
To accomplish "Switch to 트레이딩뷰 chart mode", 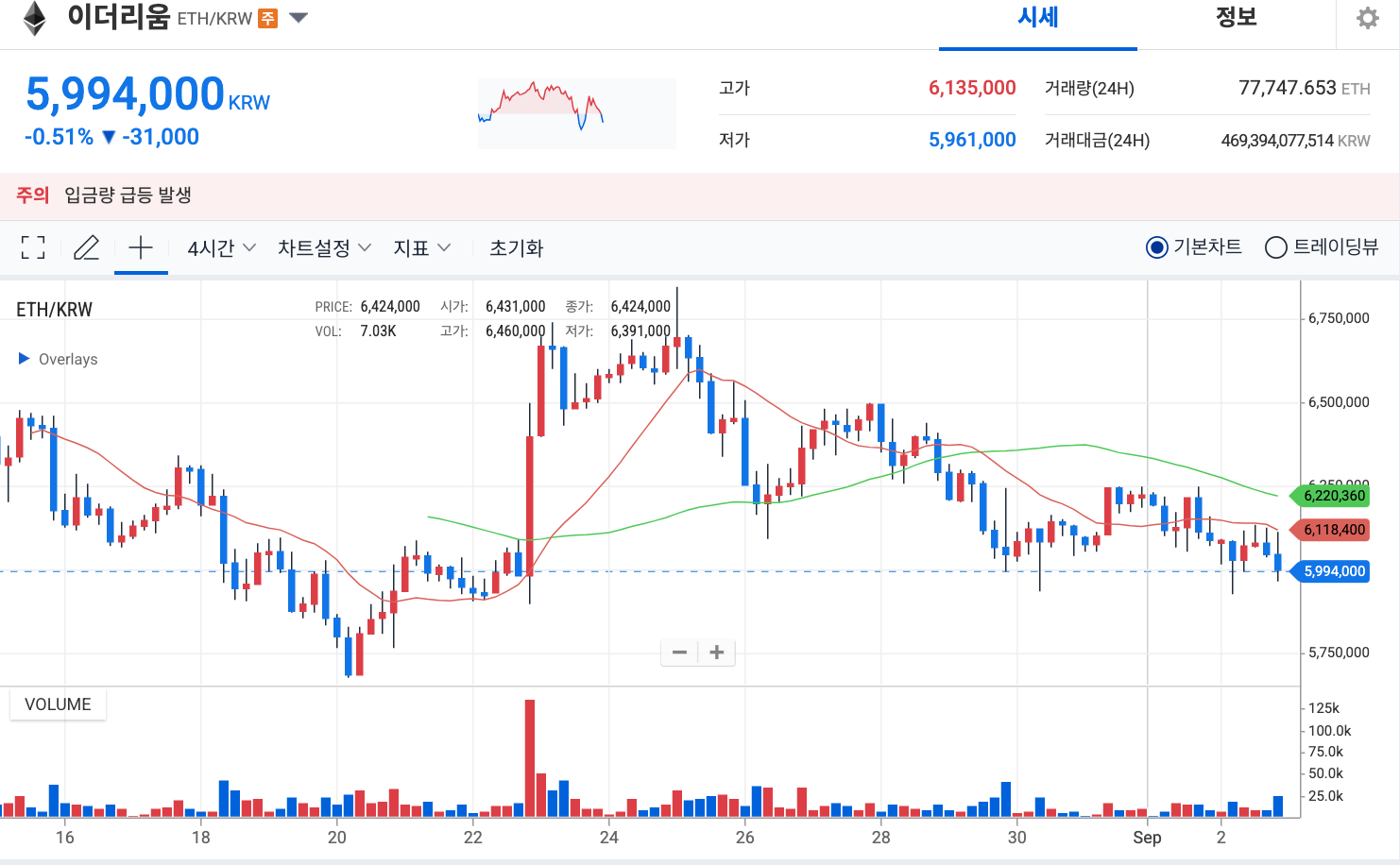I will pos(1276,247).
